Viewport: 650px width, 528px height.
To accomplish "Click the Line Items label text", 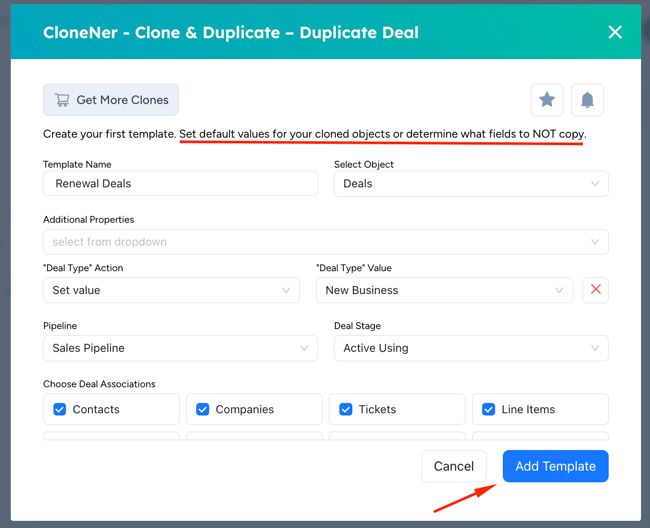I will [528, 409].
